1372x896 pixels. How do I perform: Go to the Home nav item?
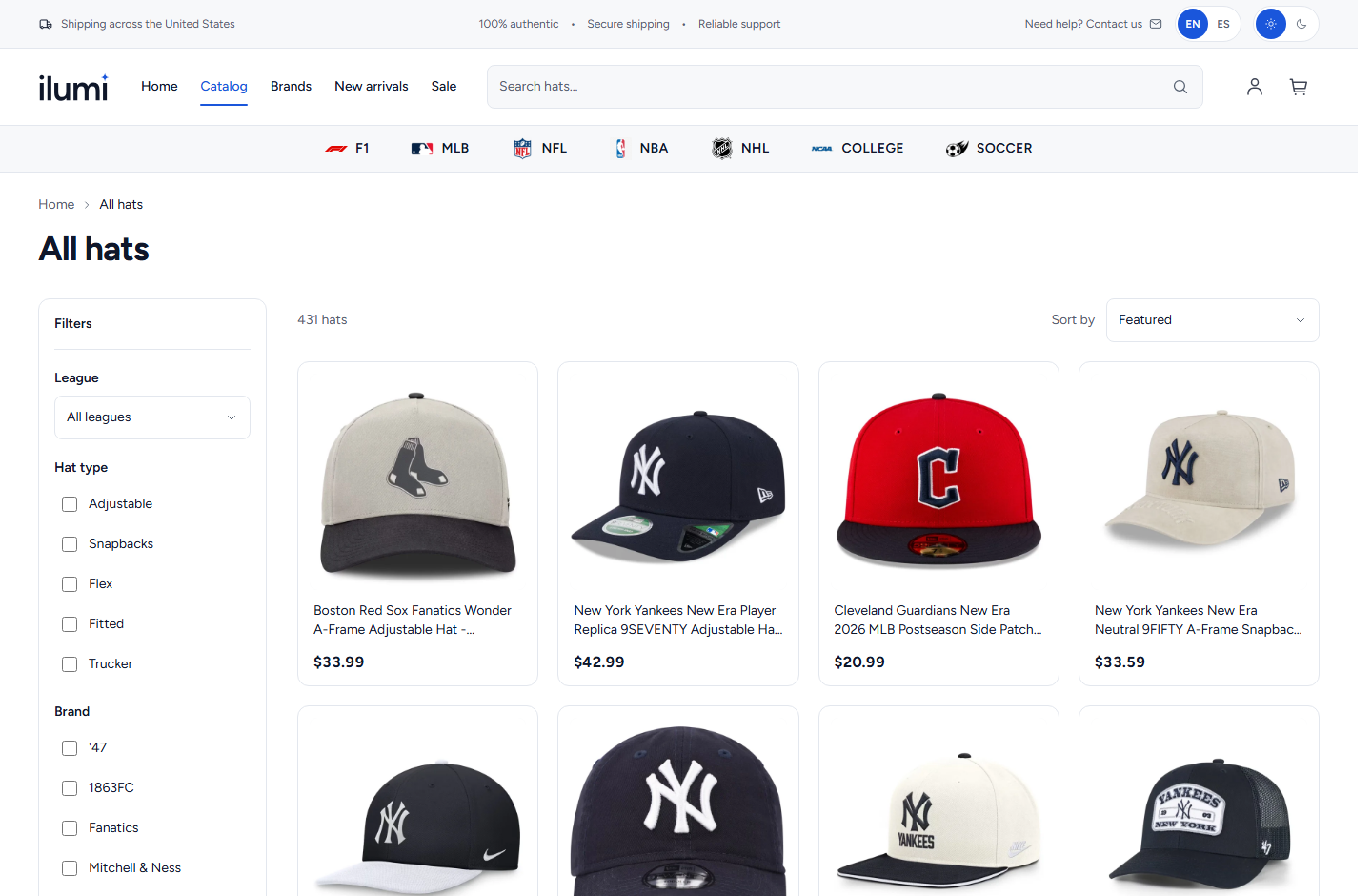coord(159,86)
